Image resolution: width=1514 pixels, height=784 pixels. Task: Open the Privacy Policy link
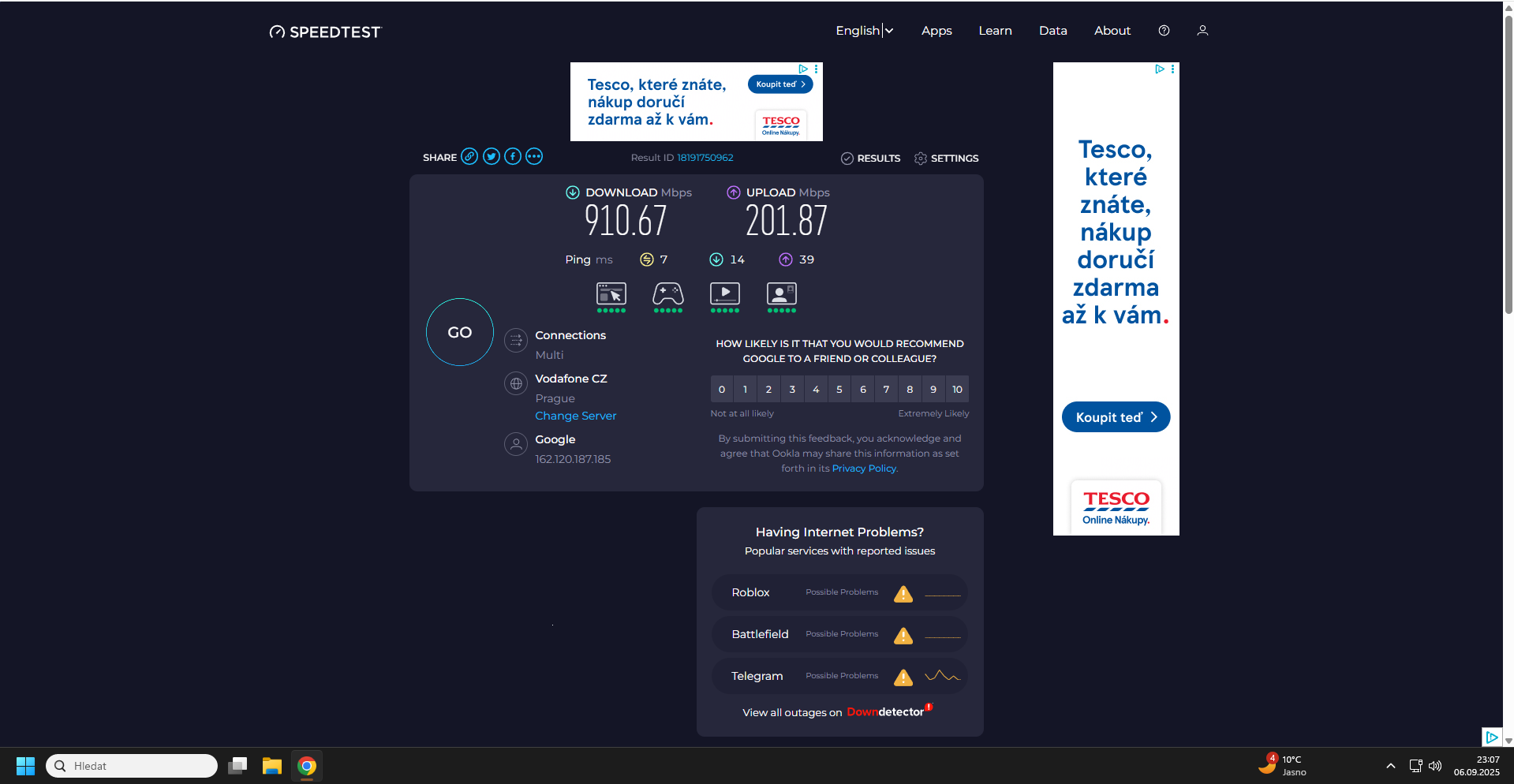pos(865,469)
